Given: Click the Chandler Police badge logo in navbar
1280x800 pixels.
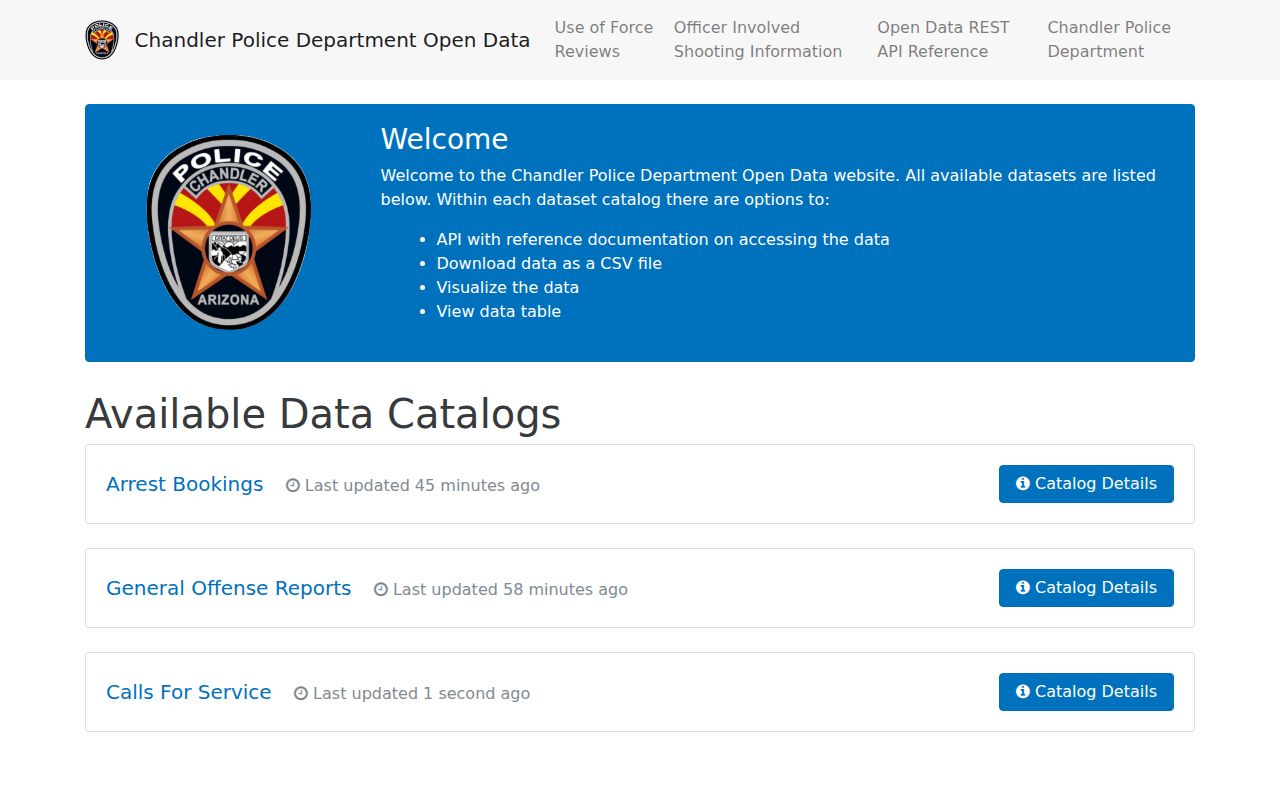Looking at the screenshot, I should point(102,40).
